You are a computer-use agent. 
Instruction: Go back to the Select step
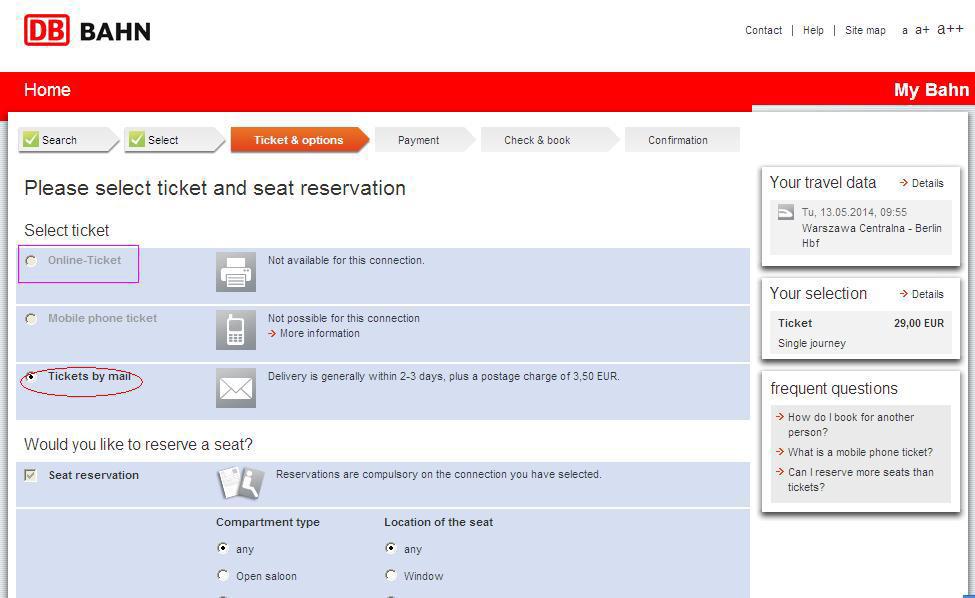point(175,140)
